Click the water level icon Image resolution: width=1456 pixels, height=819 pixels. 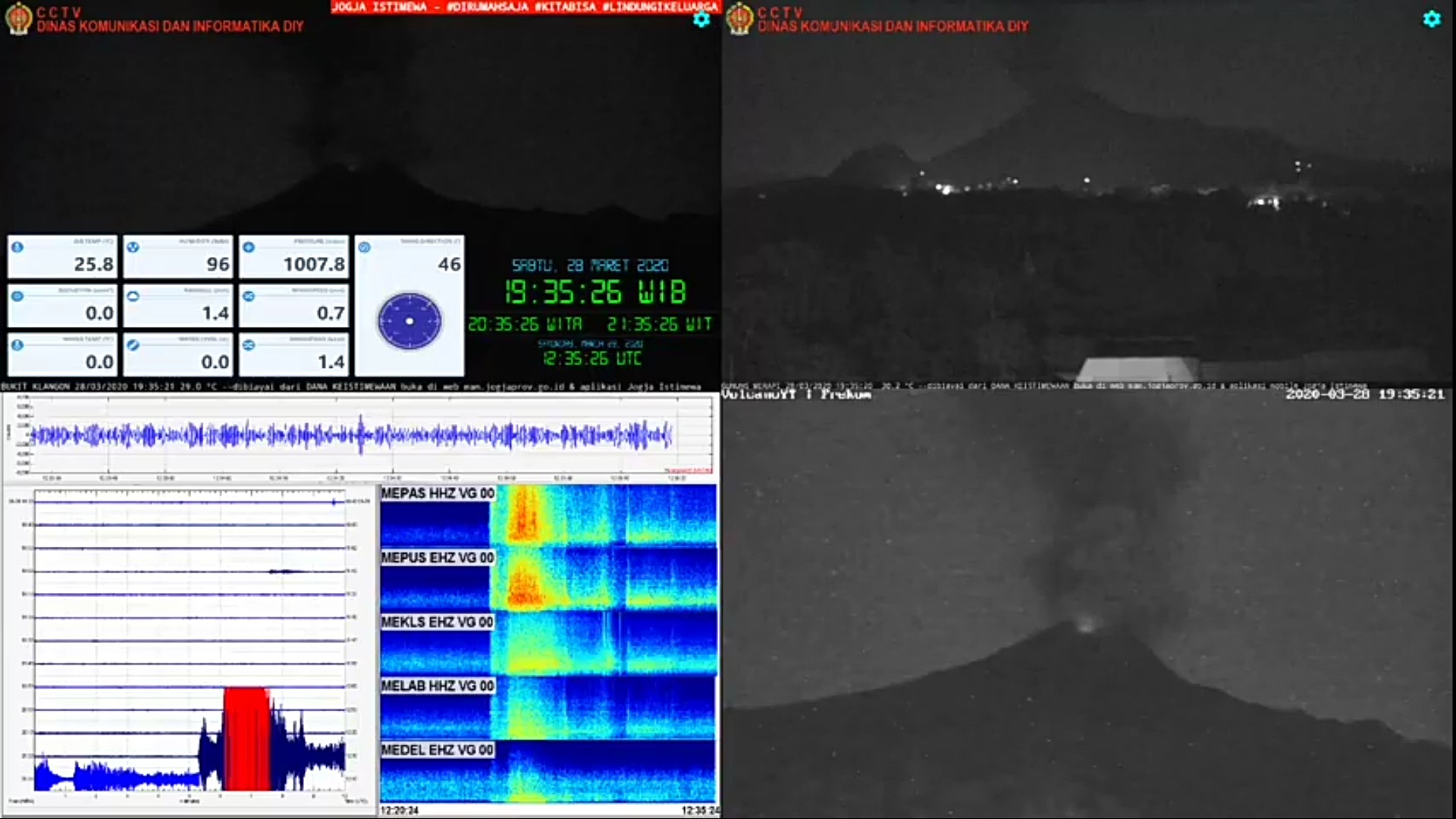133,345
